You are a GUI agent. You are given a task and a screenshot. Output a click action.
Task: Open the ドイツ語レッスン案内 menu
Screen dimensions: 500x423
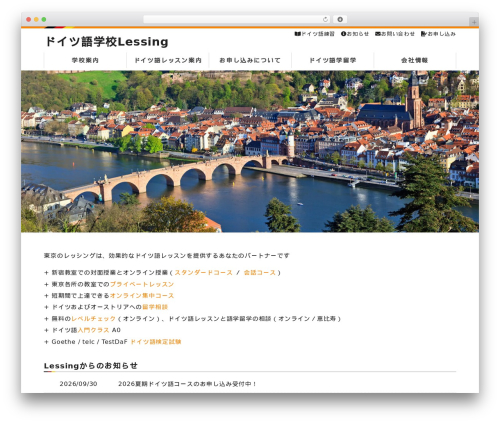168,60
